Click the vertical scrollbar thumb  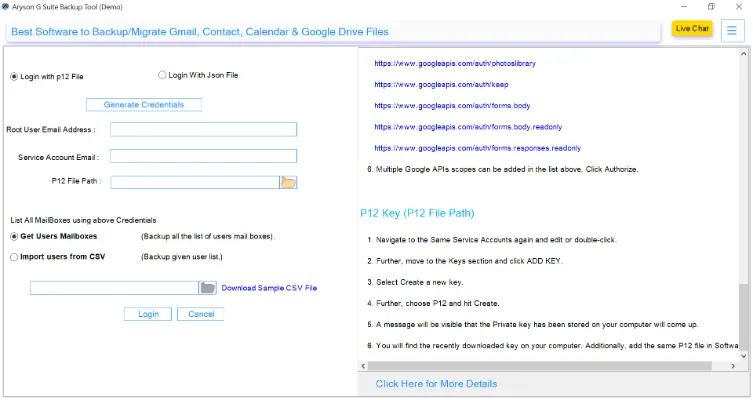pyautogui.click(x=744, y=317)
